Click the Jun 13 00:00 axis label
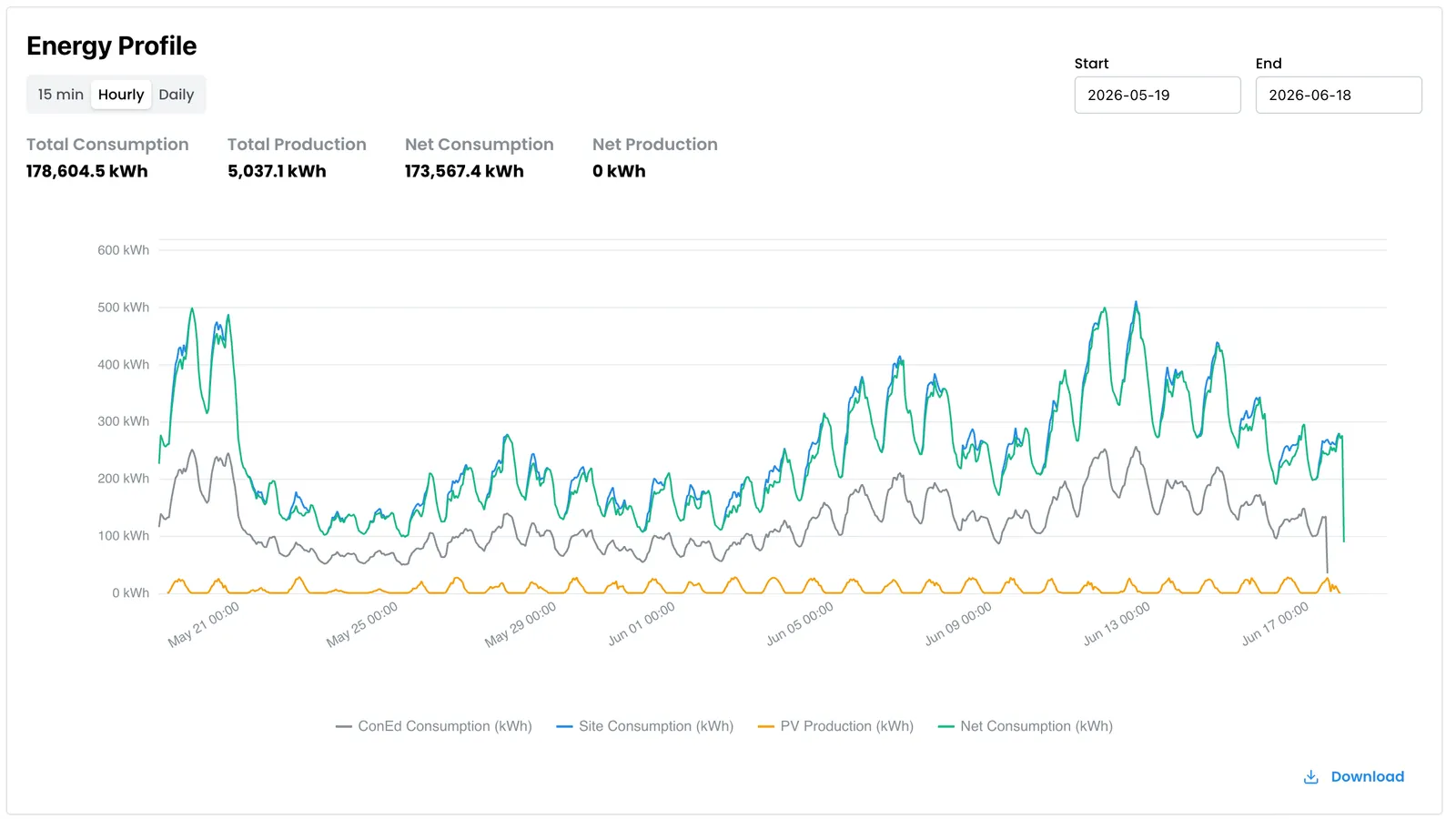Viewport: 1456px width, 819px height. click(x=1117, y=624)
